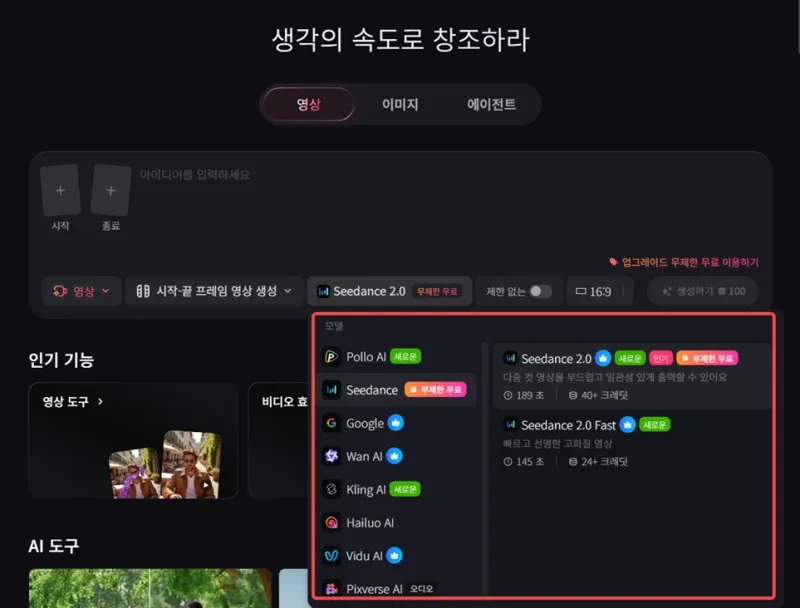Click the 189 초 clock icon
This screenshot has height=608, width=800.
pyautogui.click(x=508, y=395)
